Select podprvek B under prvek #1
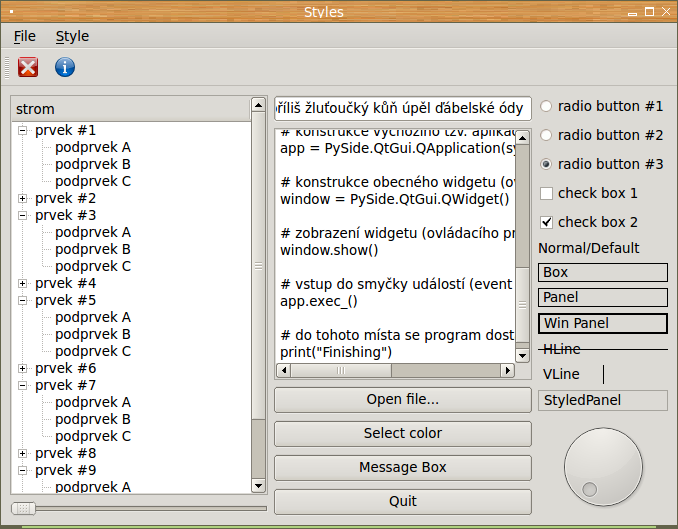Image resolution: width=678 pixels, height=529 pixels. (x=93, y=164)
